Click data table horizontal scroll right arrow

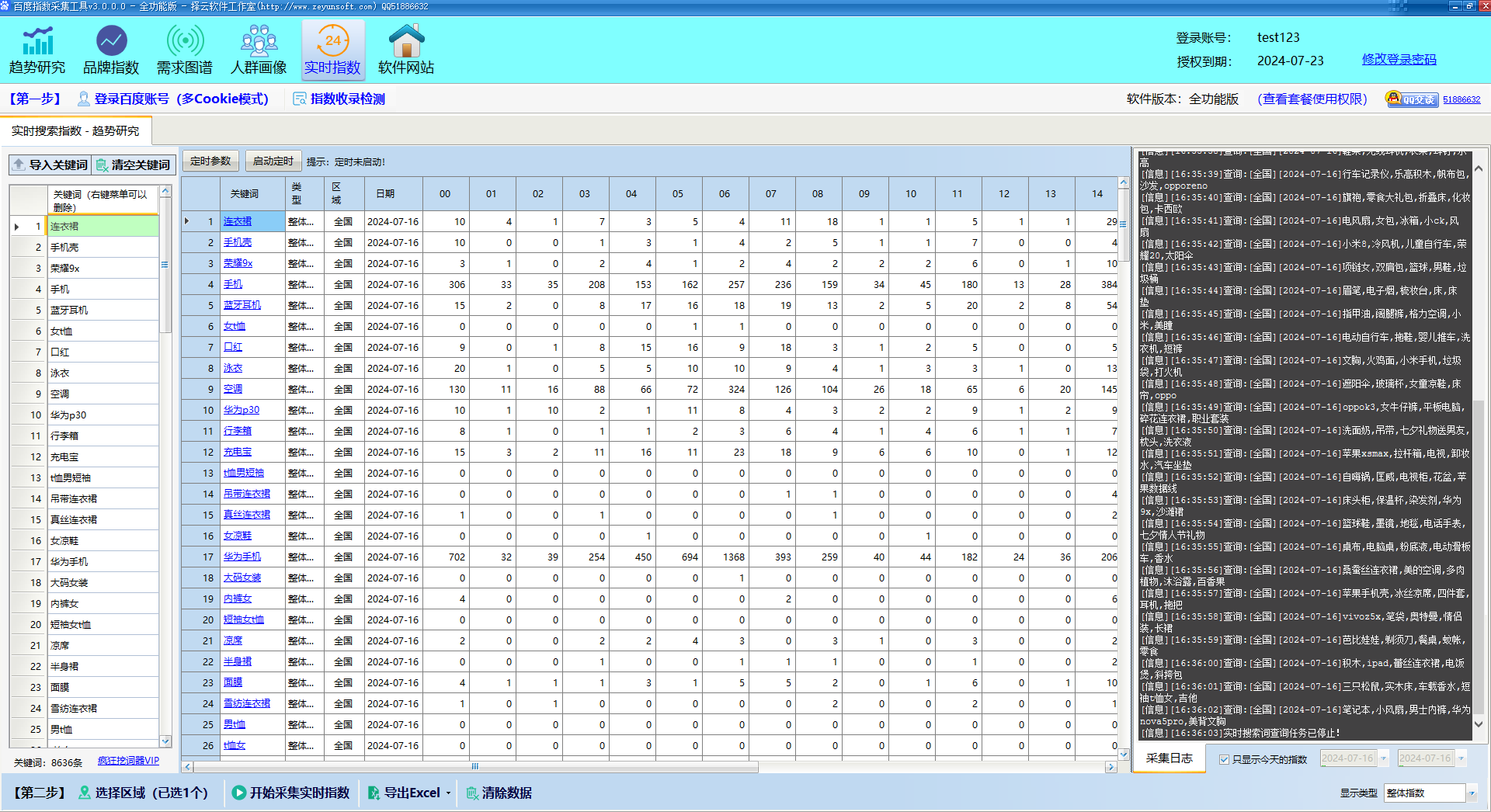coord(1110,767)
